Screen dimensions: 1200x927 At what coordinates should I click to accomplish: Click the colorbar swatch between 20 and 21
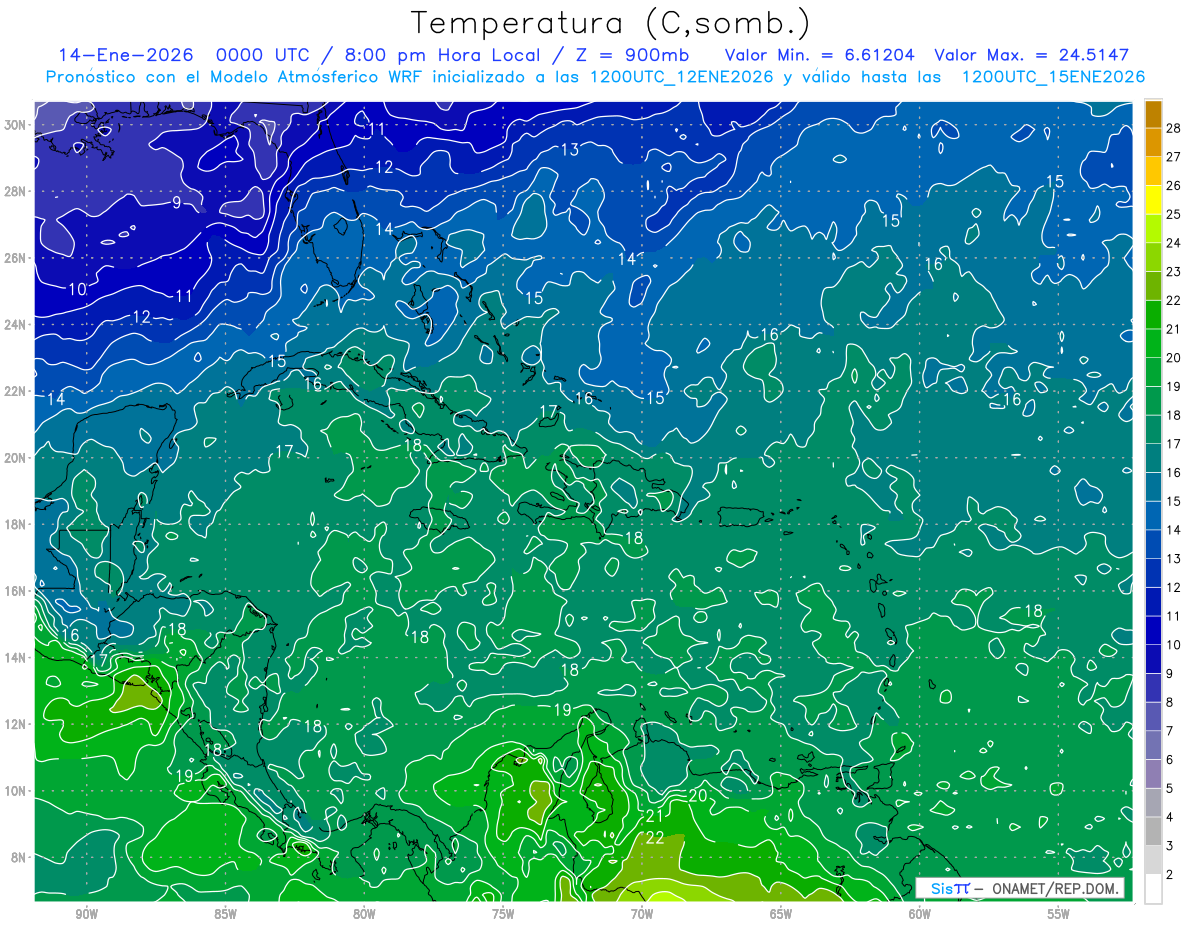click(x=1154, y=343)
